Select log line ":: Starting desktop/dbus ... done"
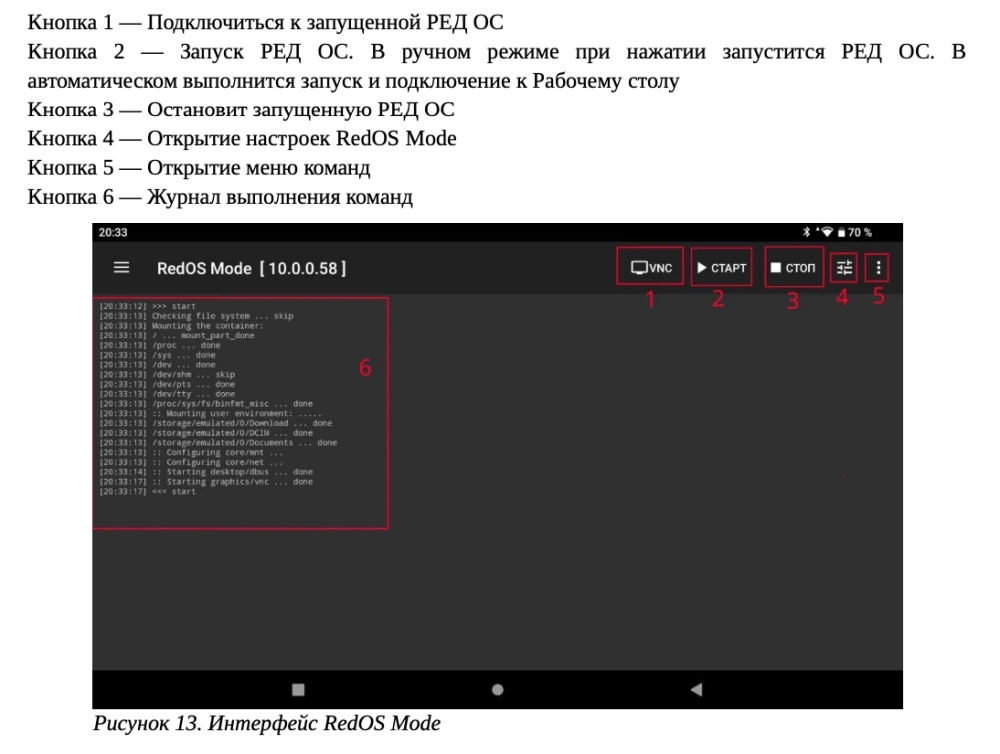1000x754 pixels. click(x=206, y=472)
